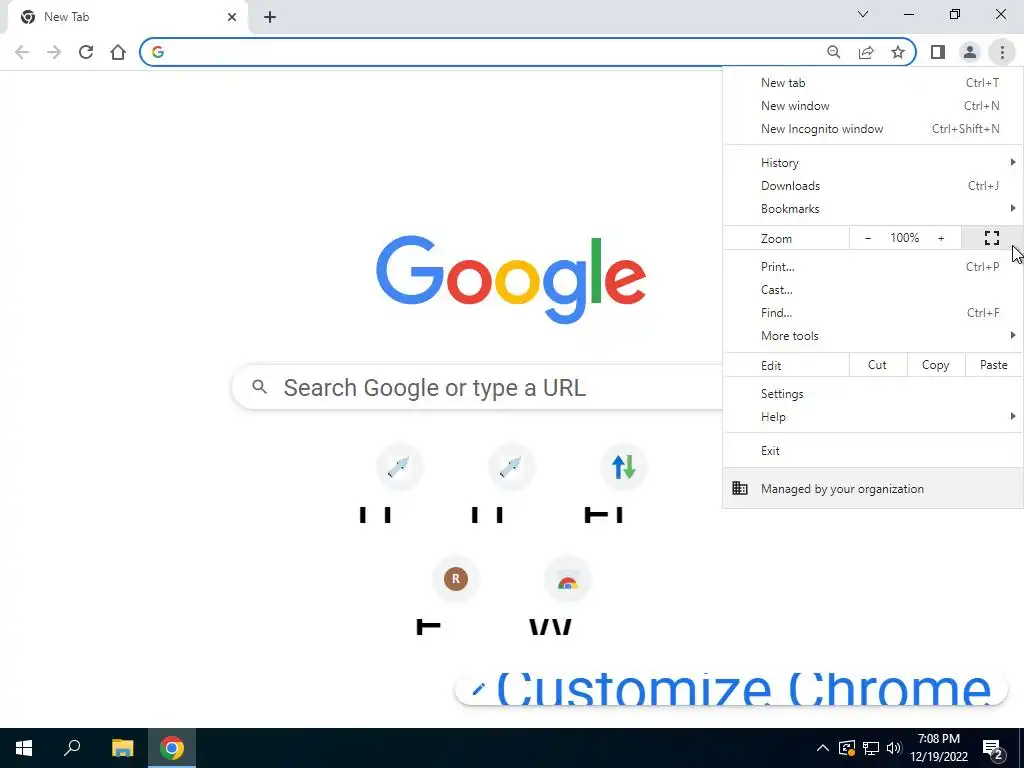Choose Cast... from the menu
The width and height of the screenshot is (1024, 768).
(872, 289)
